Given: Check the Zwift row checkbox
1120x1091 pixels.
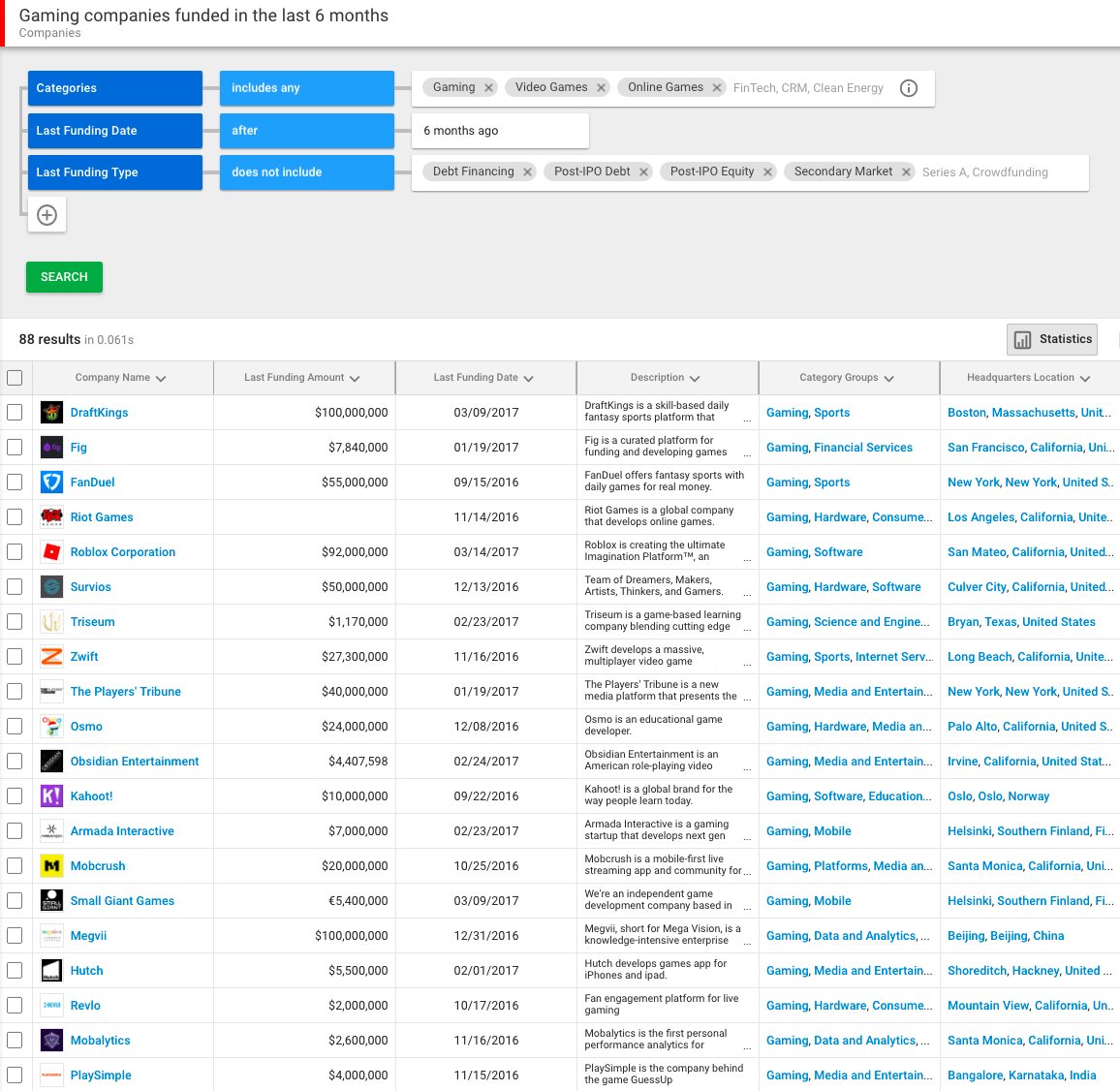Looking at the screenshot, I should point(15,657).
